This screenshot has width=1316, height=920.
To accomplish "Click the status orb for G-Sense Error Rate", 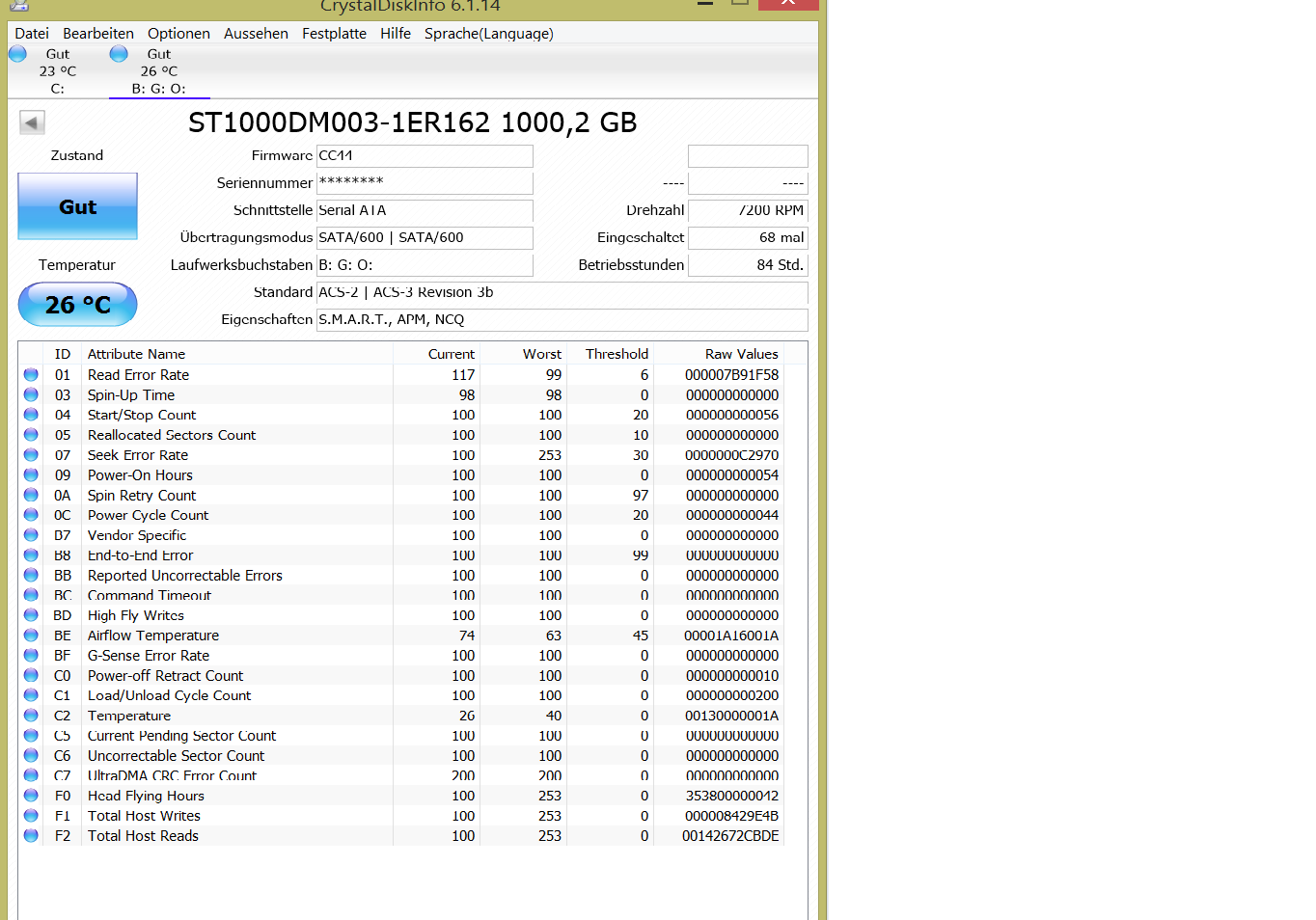I will tap(31, 656).
